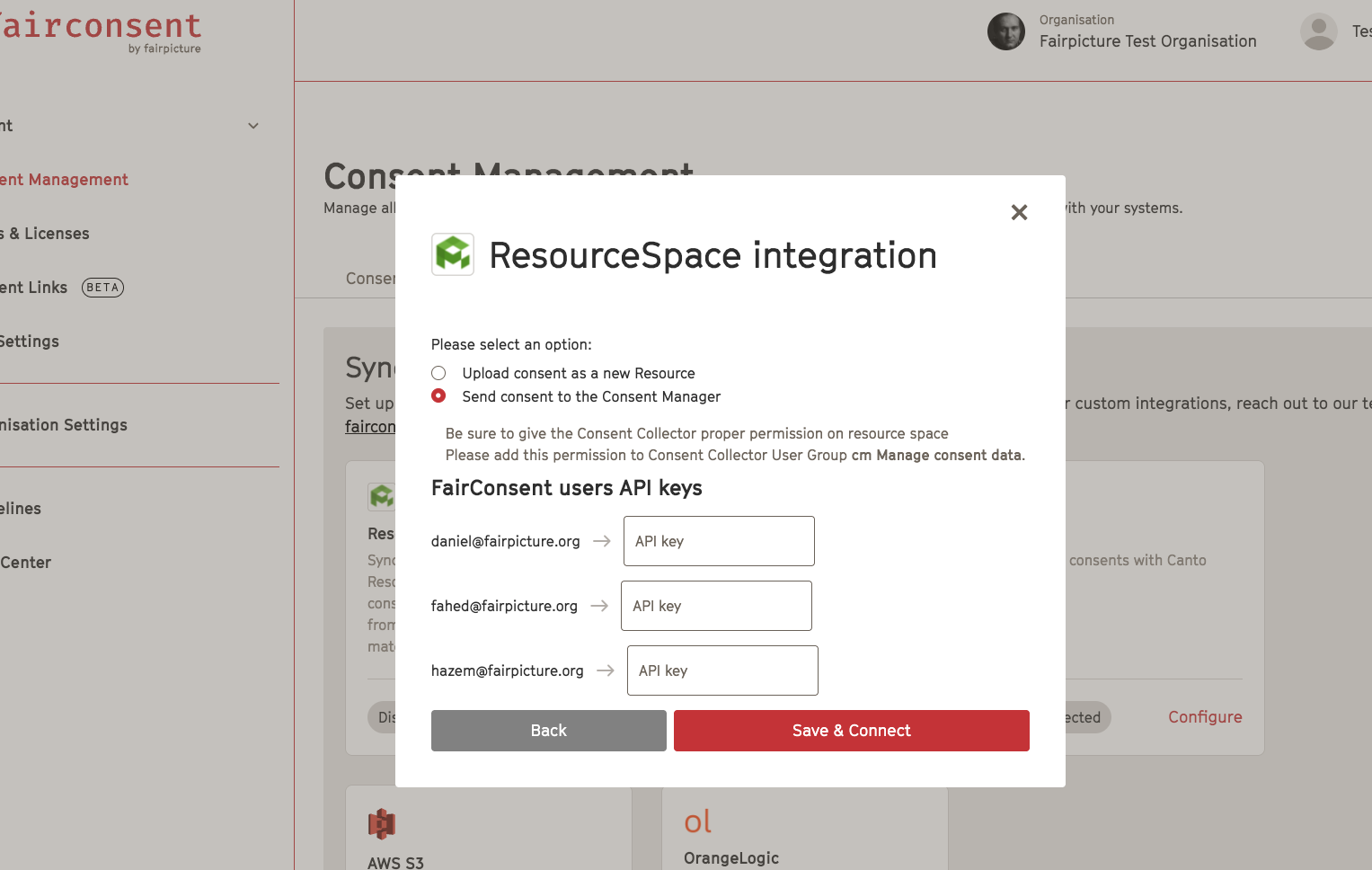Click the BETA badge next to Links

pos(102,288)
